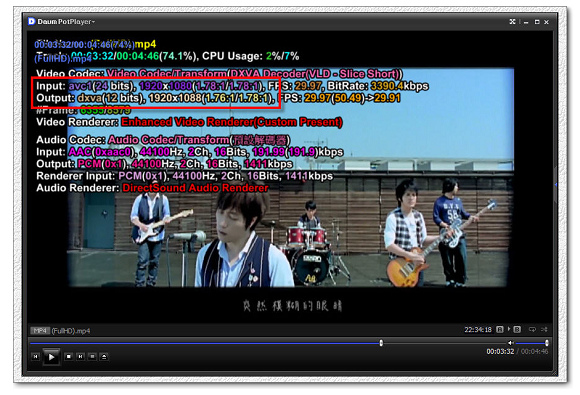
Task: Set the B repeat point marker
Action: [517, 329]
